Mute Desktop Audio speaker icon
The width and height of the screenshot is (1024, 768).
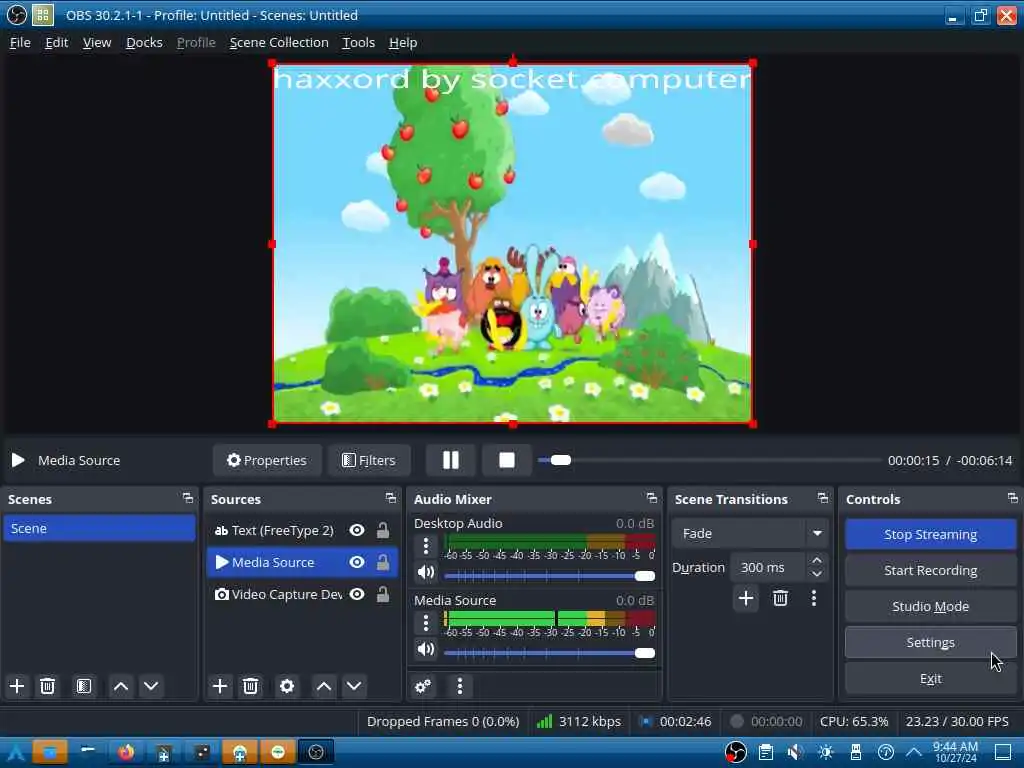pyautogui.click(x=426, y=573)
